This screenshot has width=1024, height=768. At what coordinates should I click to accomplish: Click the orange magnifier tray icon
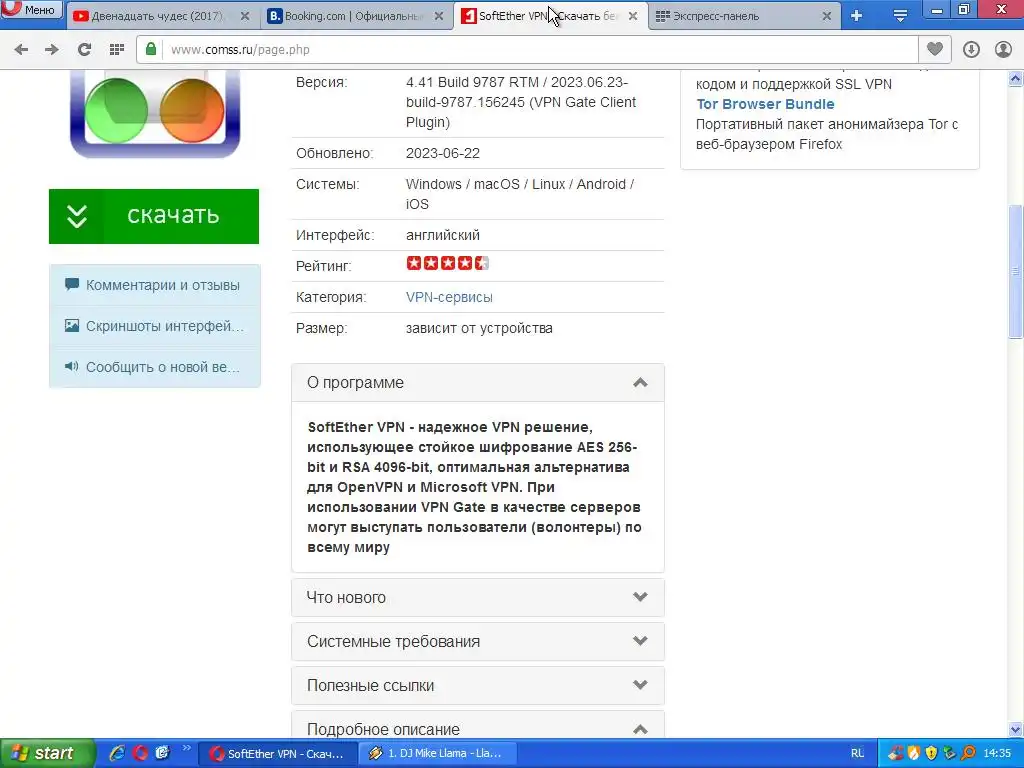click(x=968, y=753)
